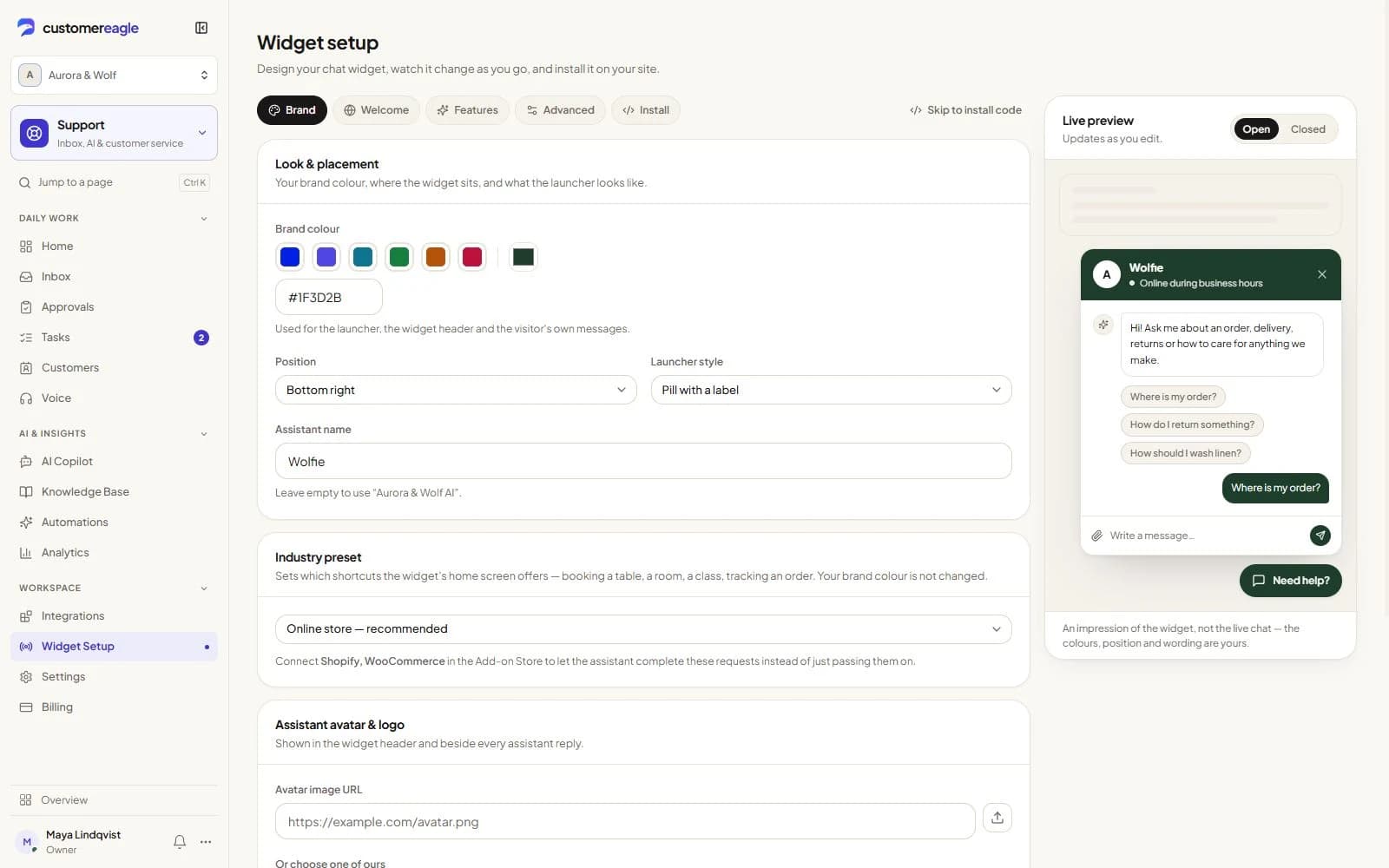The width and height of the screenshot is (1389, 868).
Task: Open Tasks with badge 2
Action: point(114,338)
